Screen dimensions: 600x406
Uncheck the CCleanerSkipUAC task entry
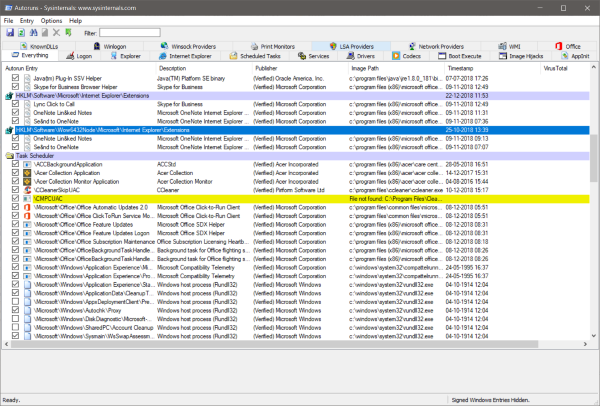coord(15,190)
